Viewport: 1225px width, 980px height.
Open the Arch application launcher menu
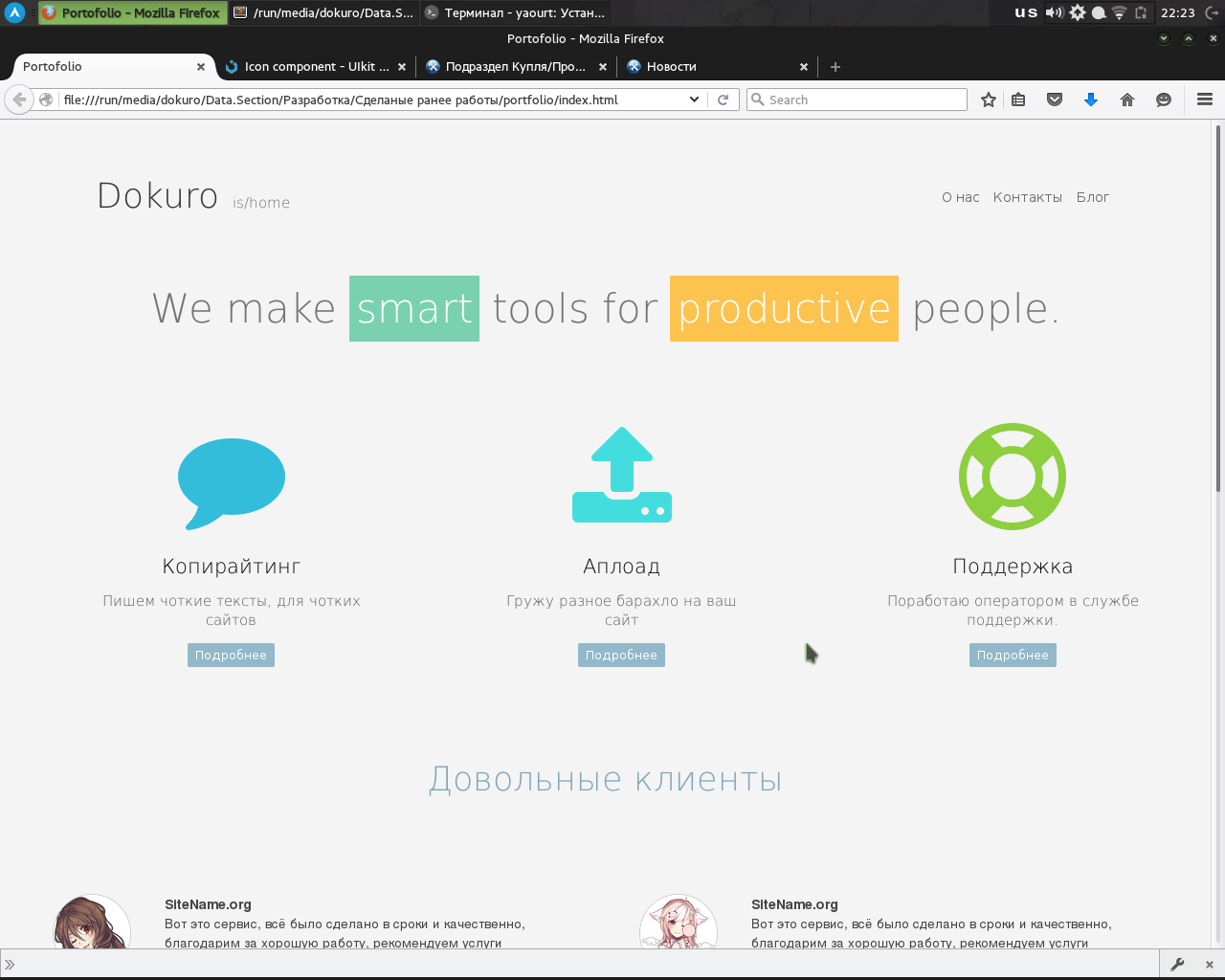click(x=15, y=12)
